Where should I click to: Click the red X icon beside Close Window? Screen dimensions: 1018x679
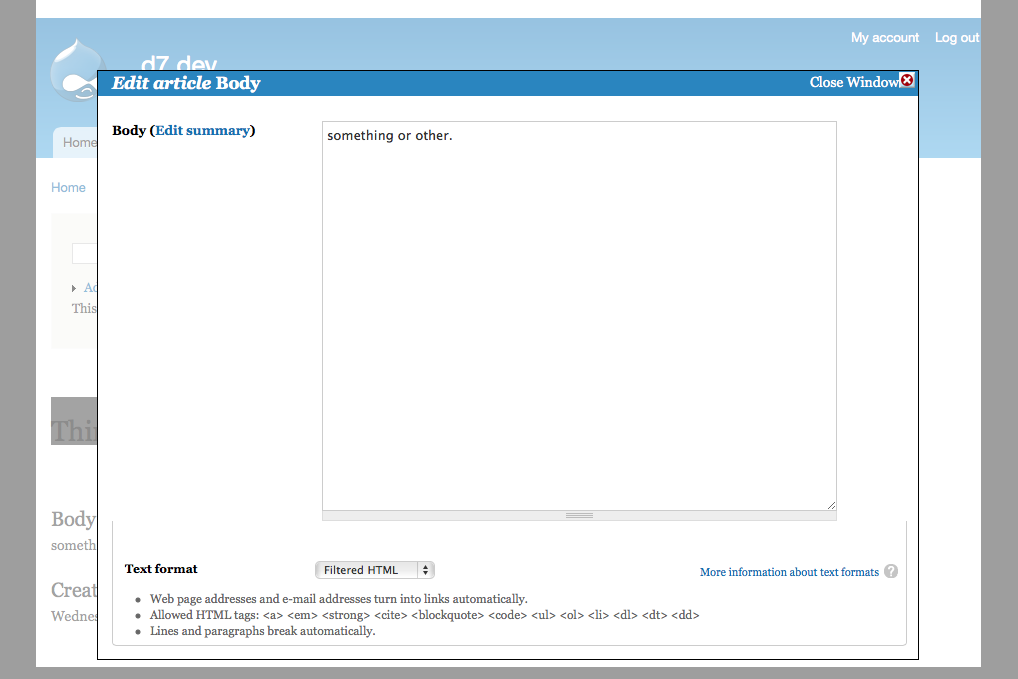[908, 80]
